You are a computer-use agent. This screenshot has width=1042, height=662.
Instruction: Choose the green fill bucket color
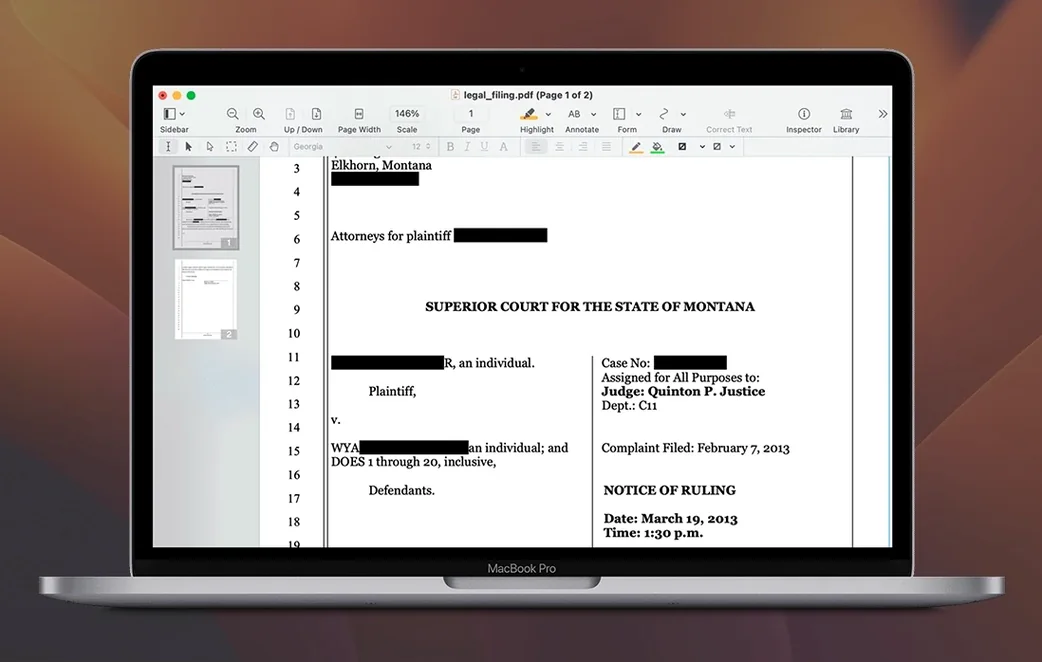657,147
